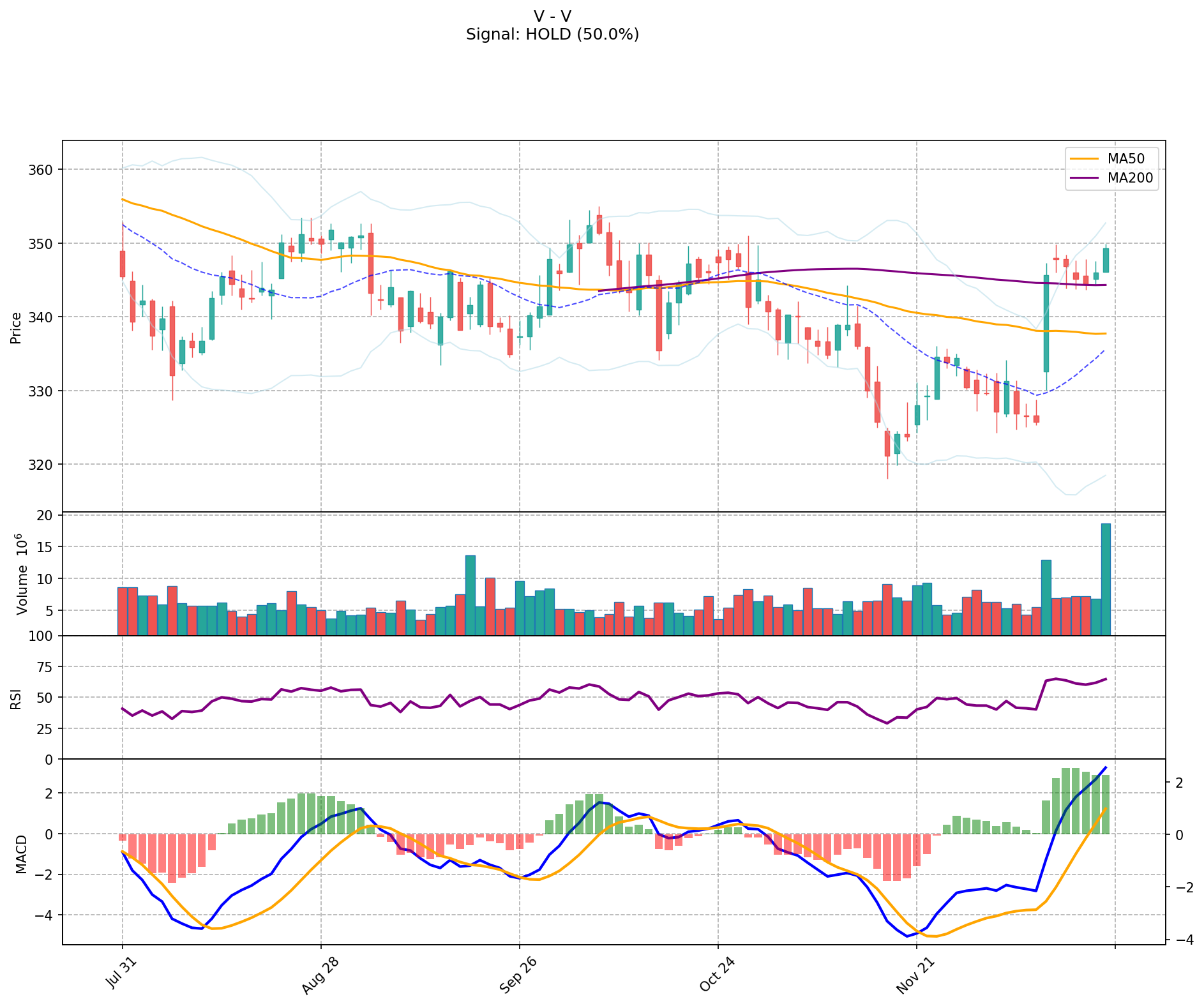Click the 320 price axis tick label
Viewport: 1204px width, 1006px height.
[x=43, y=465]
